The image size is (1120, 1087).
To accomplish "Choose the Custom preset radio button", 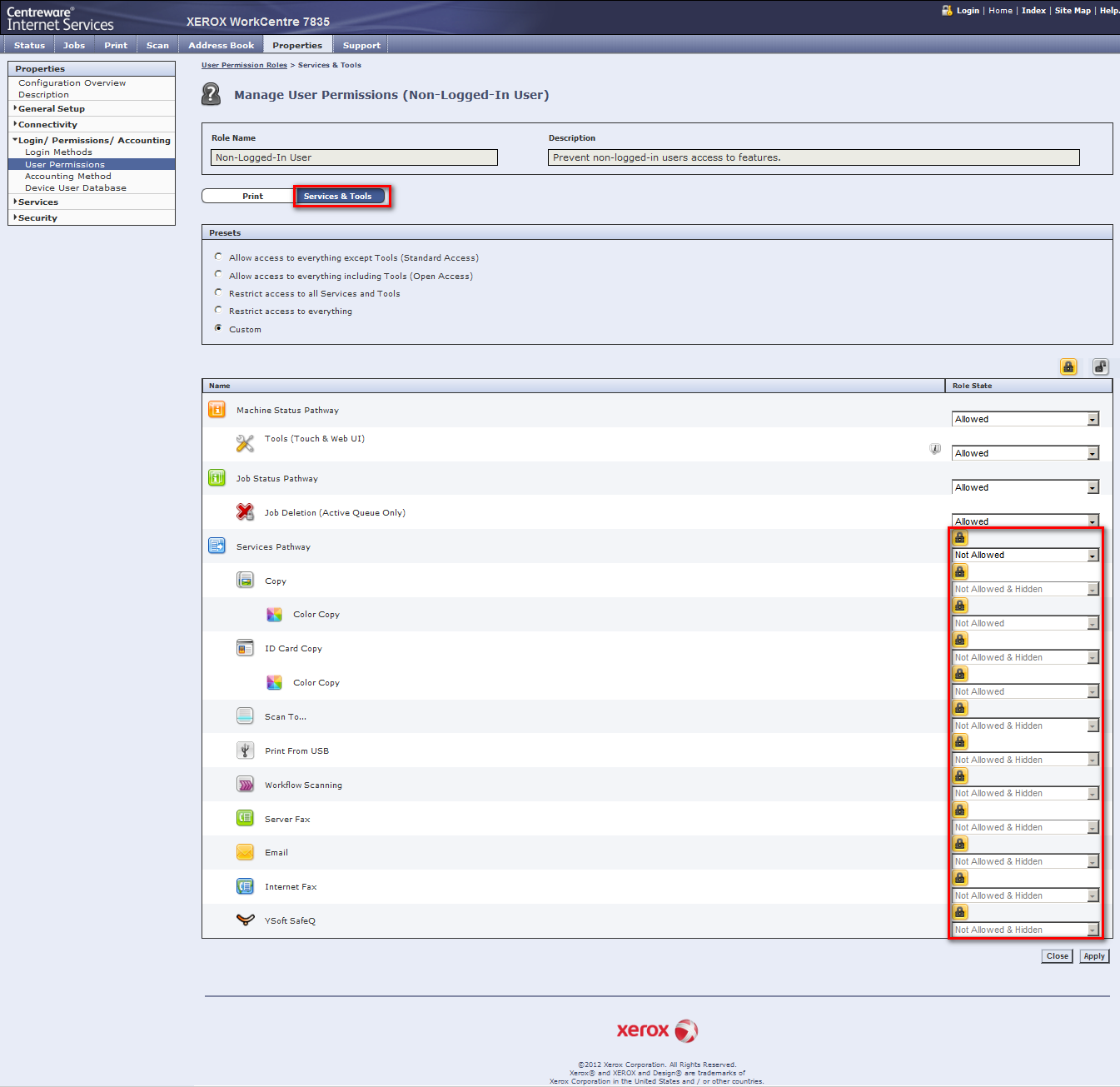I will (218, 328).
